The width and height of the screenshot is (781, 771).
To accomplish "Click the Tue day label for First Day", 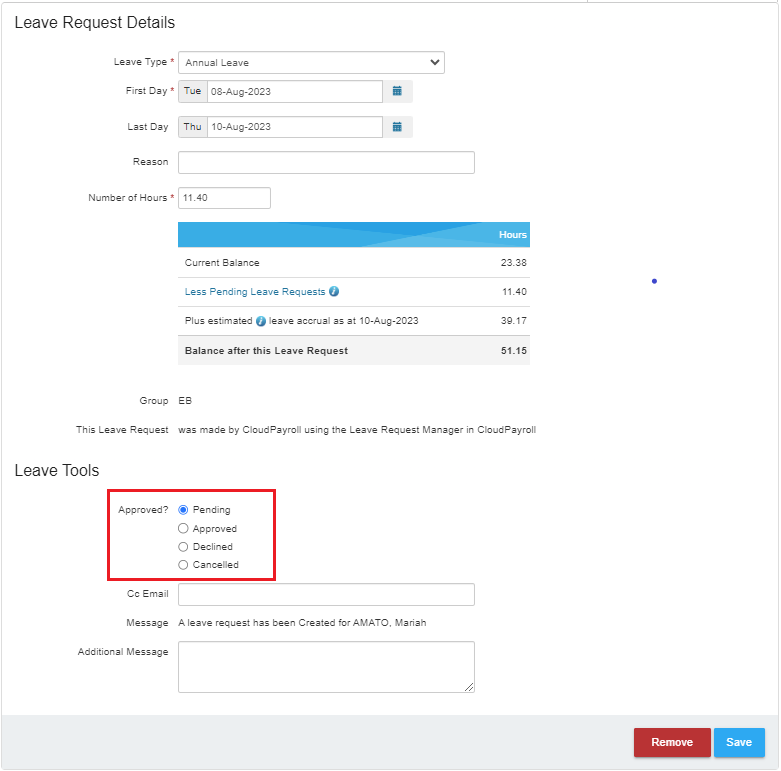I will (x=193, y=91).
